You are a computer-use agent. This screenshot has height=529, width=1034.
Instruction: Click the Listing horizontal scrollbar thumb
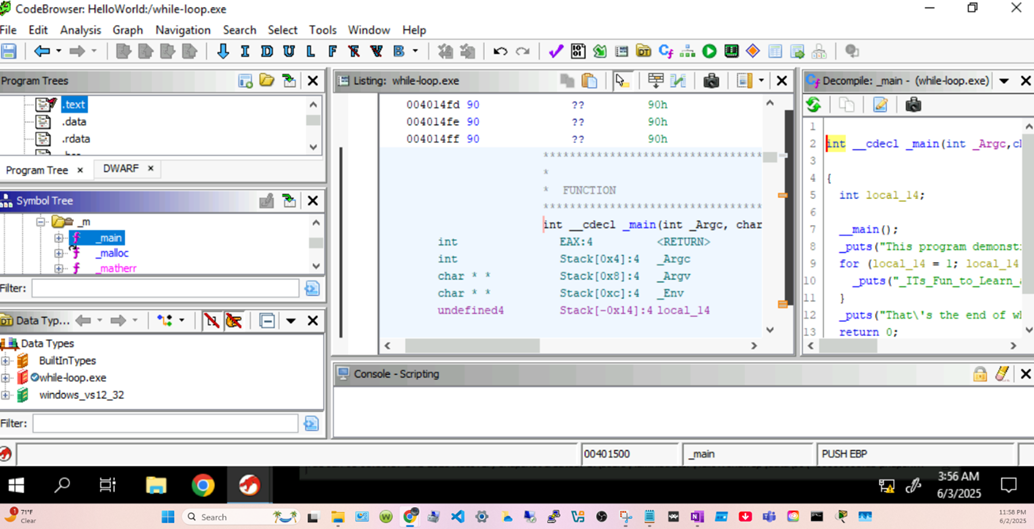click(x=472, y=346)
